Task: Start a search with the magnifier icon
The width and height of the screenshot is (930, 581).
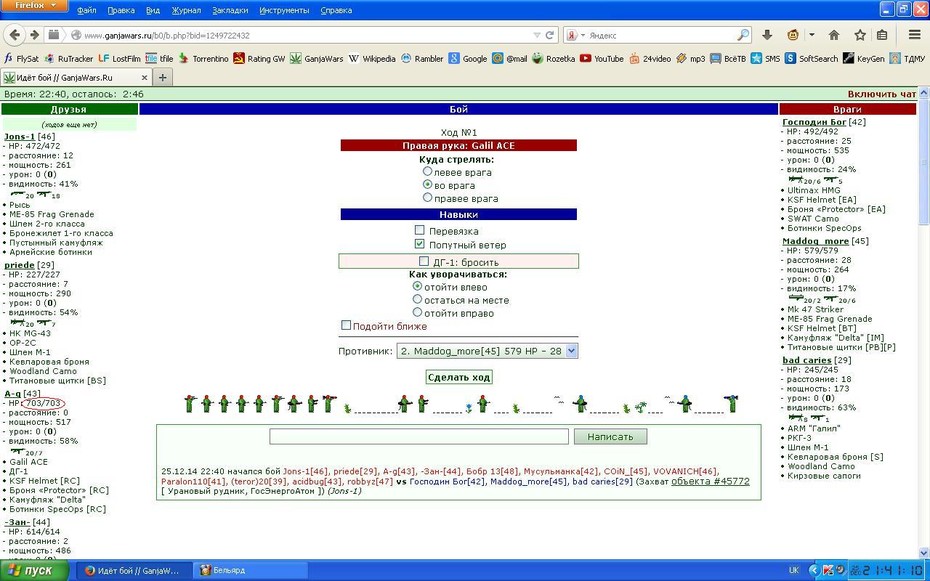Action: 743,35
